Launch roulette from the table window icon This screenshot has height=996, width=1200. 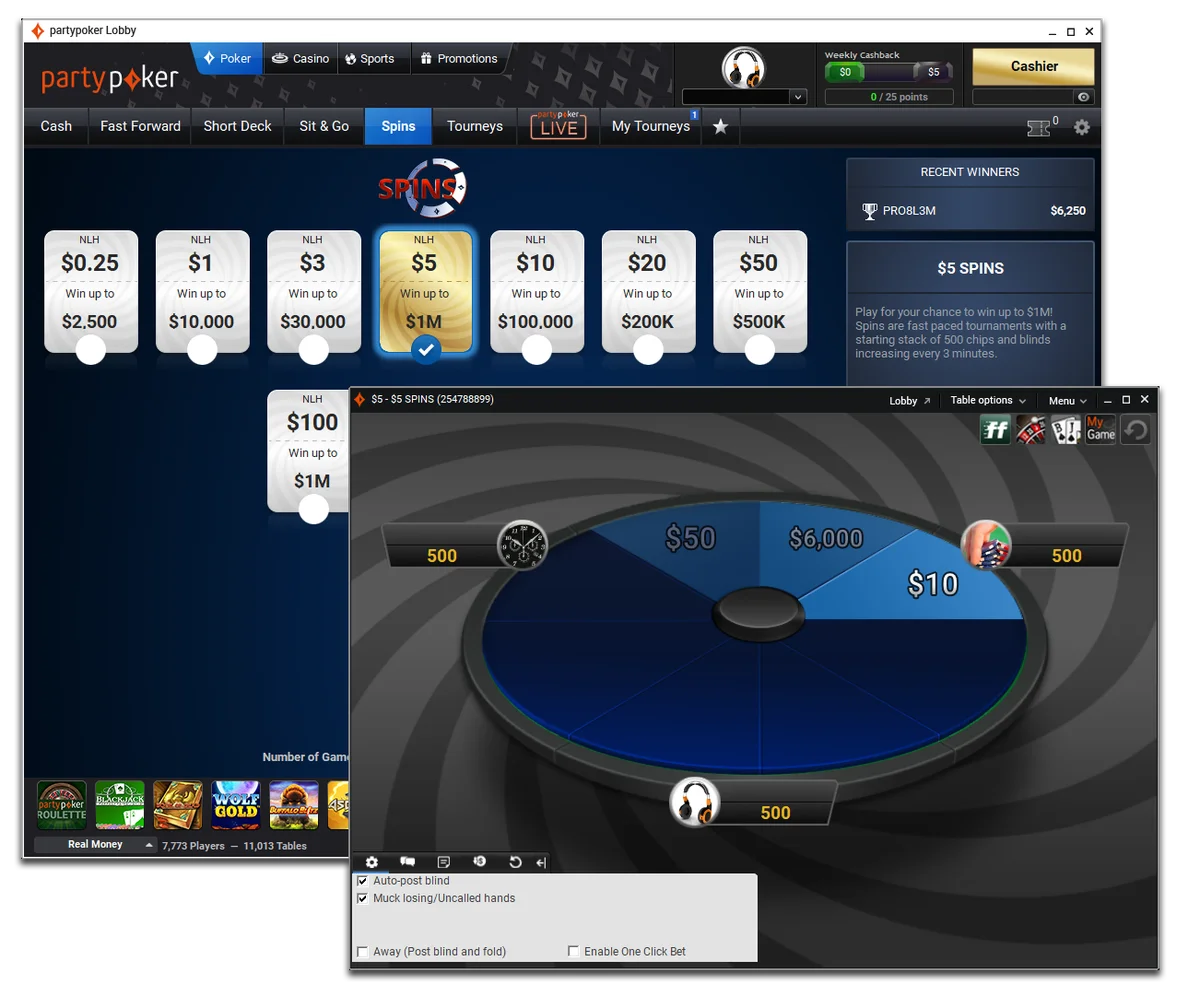[x=1031, y=430]
